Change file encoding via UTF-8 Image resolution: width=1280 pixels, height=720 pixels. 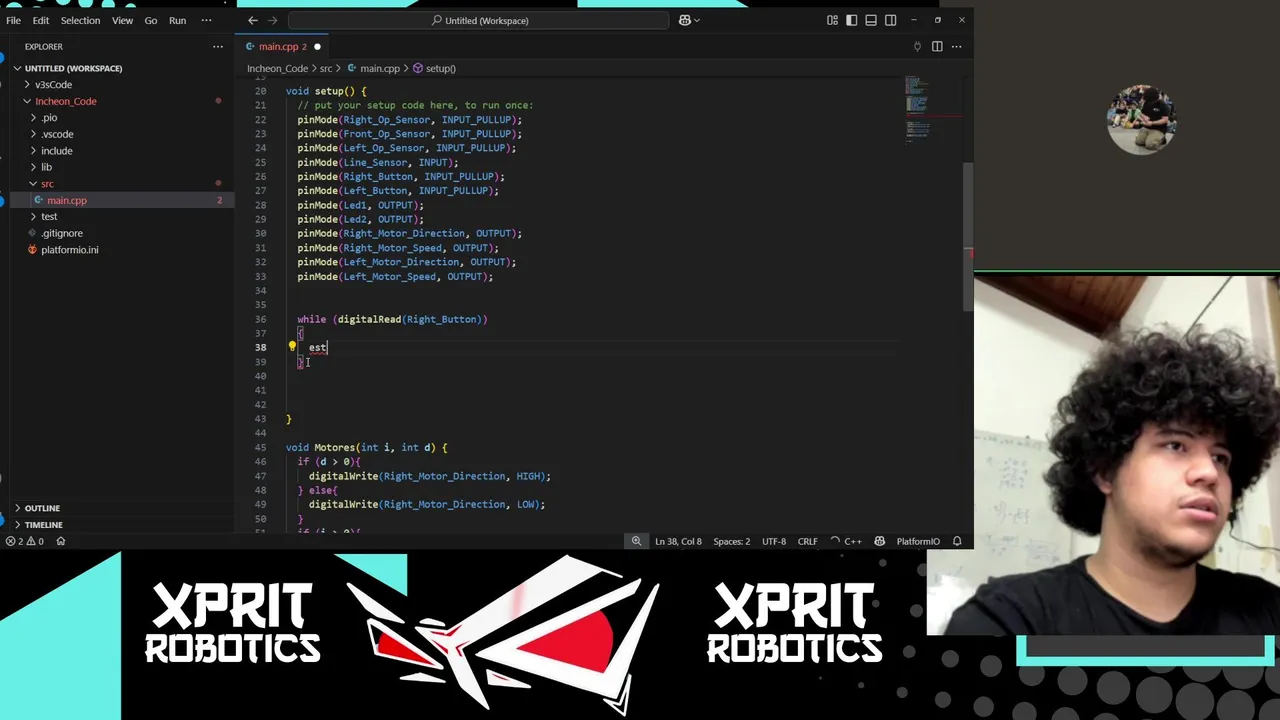pos(774,541)
